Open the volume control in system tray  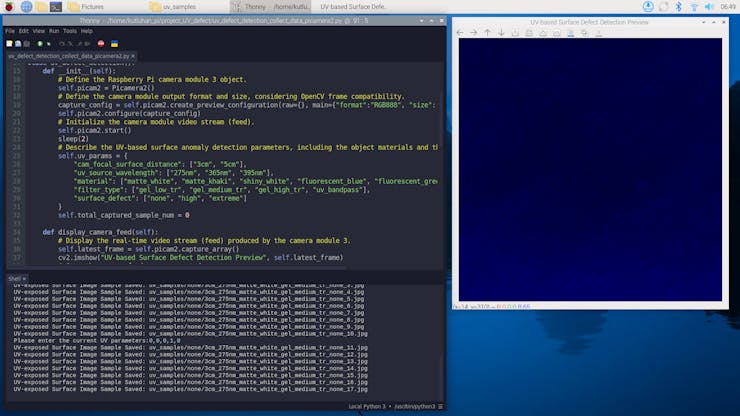pos(709,7)
